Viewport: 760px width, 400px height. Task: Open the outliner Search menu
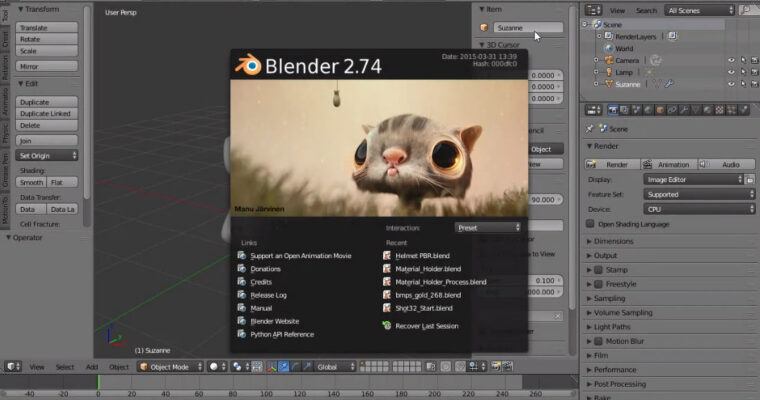[647, 11]
